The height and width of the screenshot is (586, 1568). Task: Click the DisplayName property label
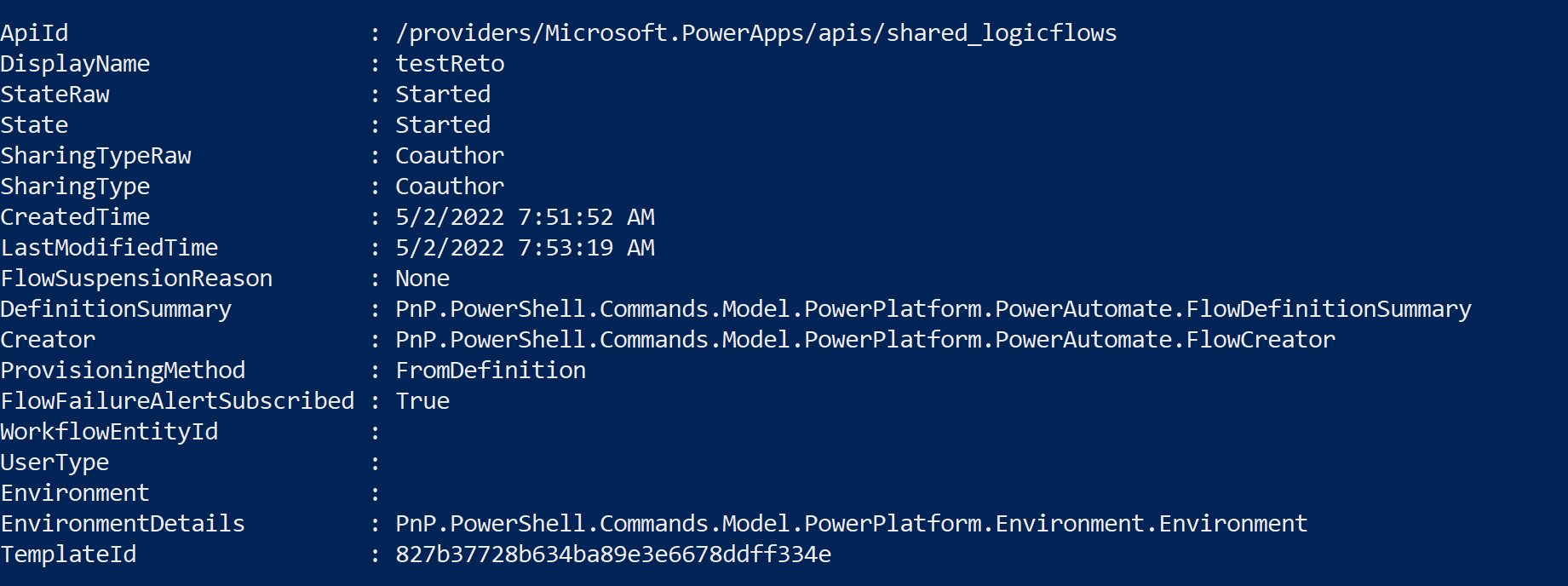coord(75,64)
